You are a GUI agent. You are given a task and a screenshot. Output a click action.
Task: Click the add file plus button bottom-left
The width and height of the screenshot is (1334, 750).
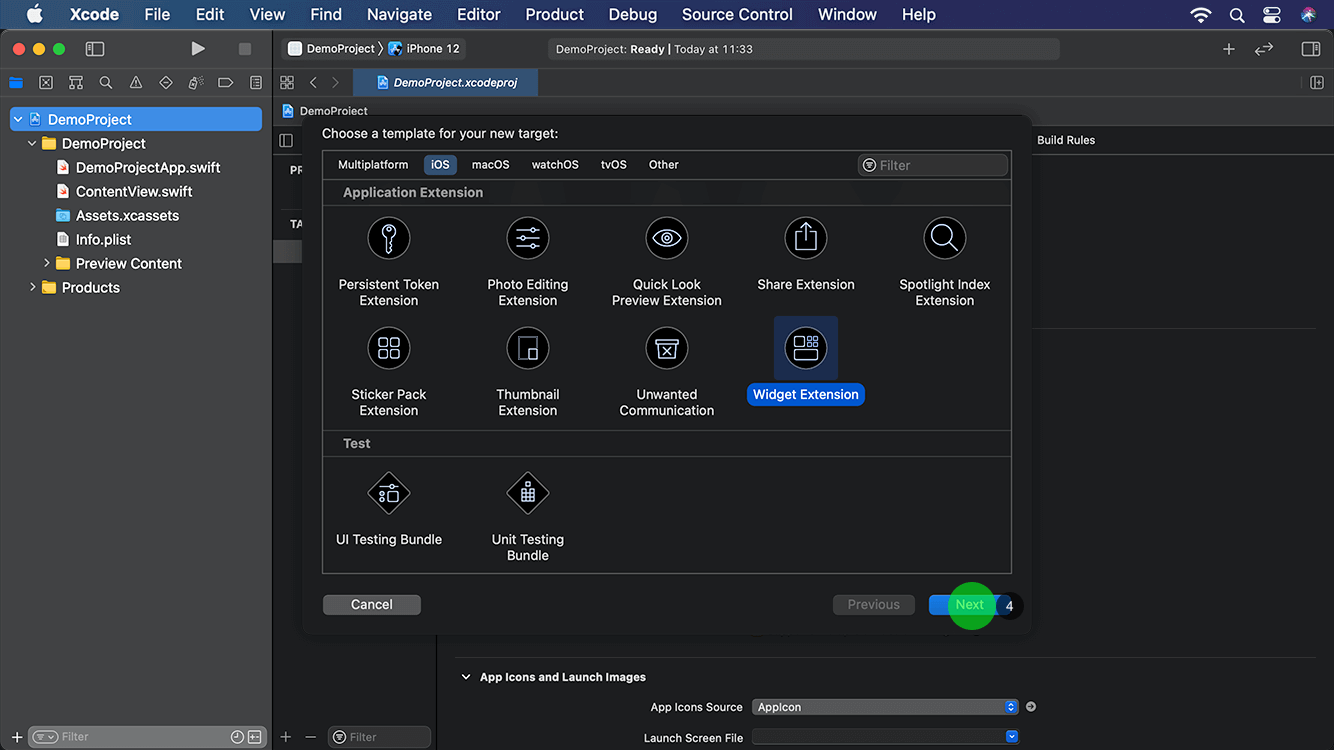tap(16, 737)
